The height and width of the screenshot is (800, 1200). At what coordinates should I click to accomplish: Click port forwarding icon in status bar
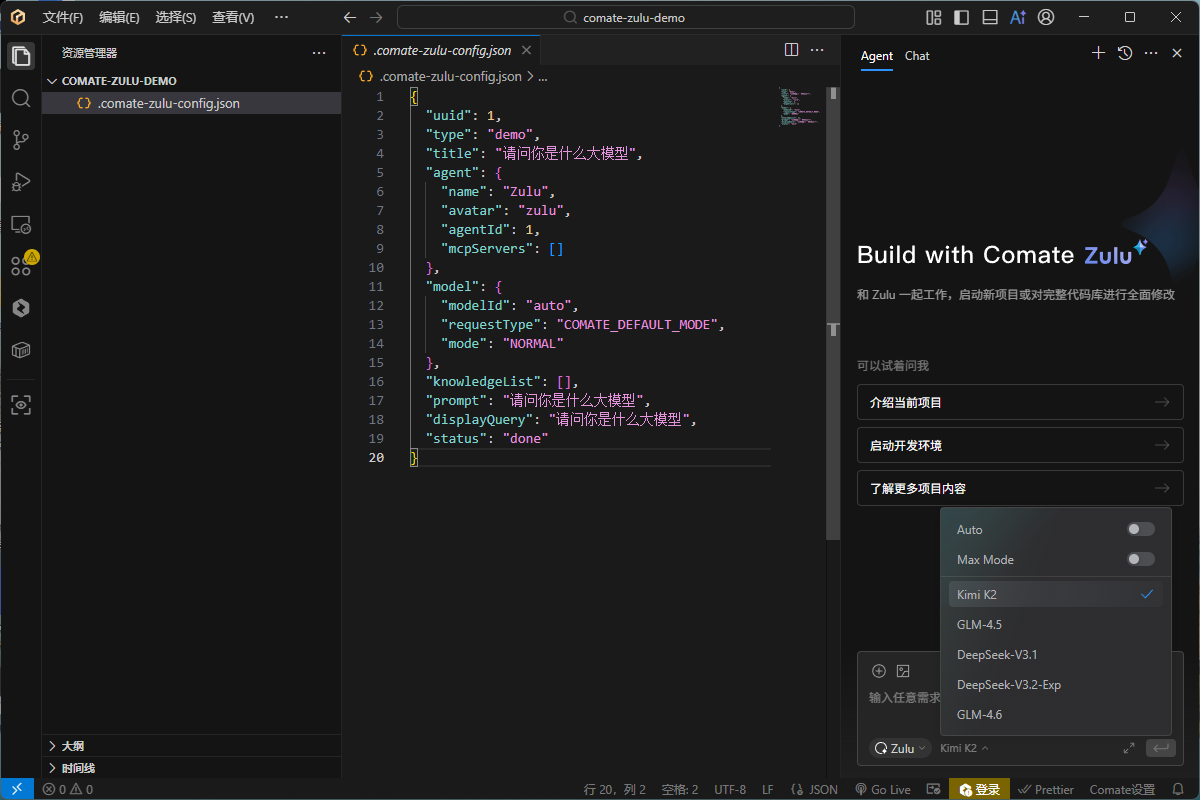click(x=933, y=789)
